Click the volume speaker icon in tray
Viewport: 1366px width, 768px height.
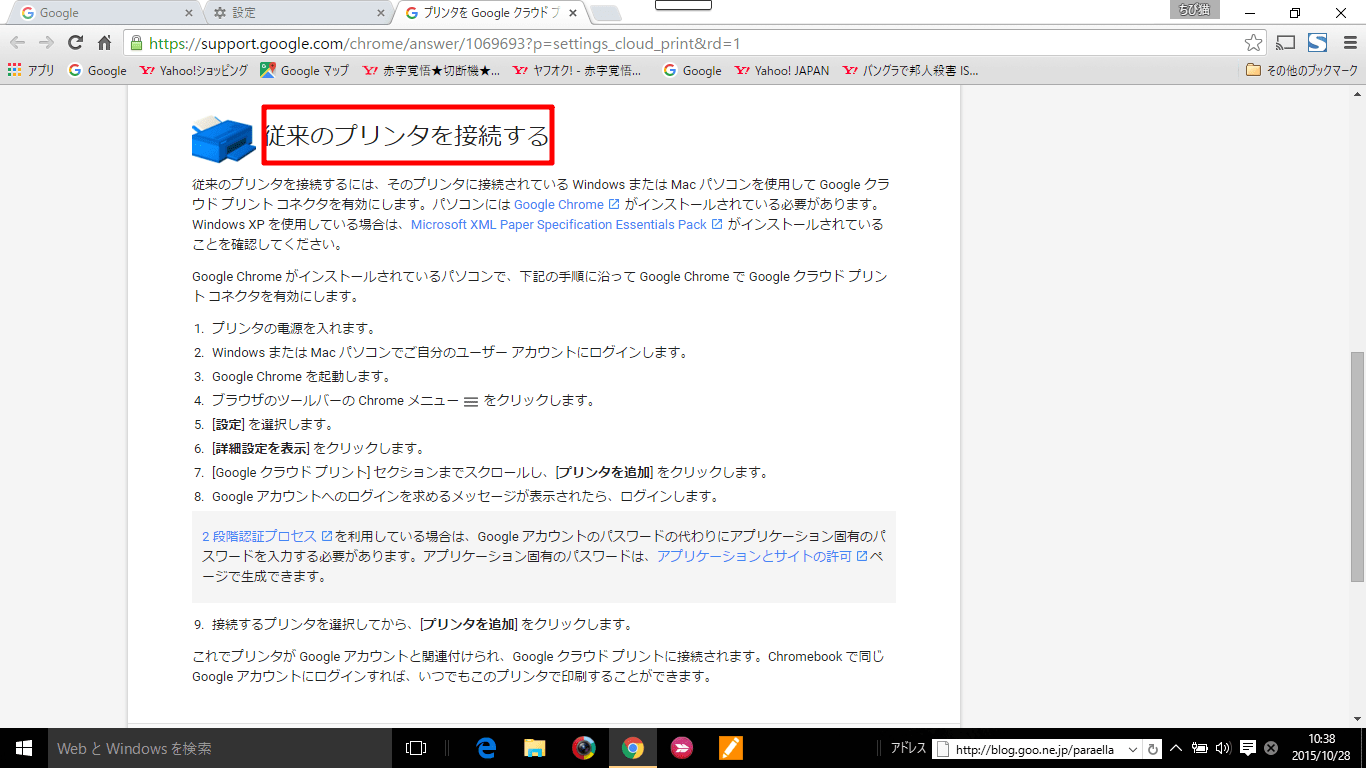coord(1222,748)
